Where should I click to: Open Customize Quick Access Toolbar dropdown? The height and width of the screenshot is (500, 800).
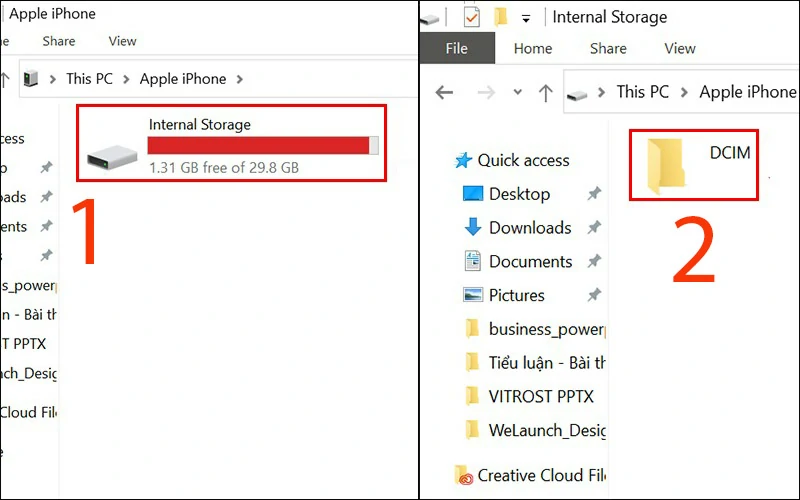[526, 19]
